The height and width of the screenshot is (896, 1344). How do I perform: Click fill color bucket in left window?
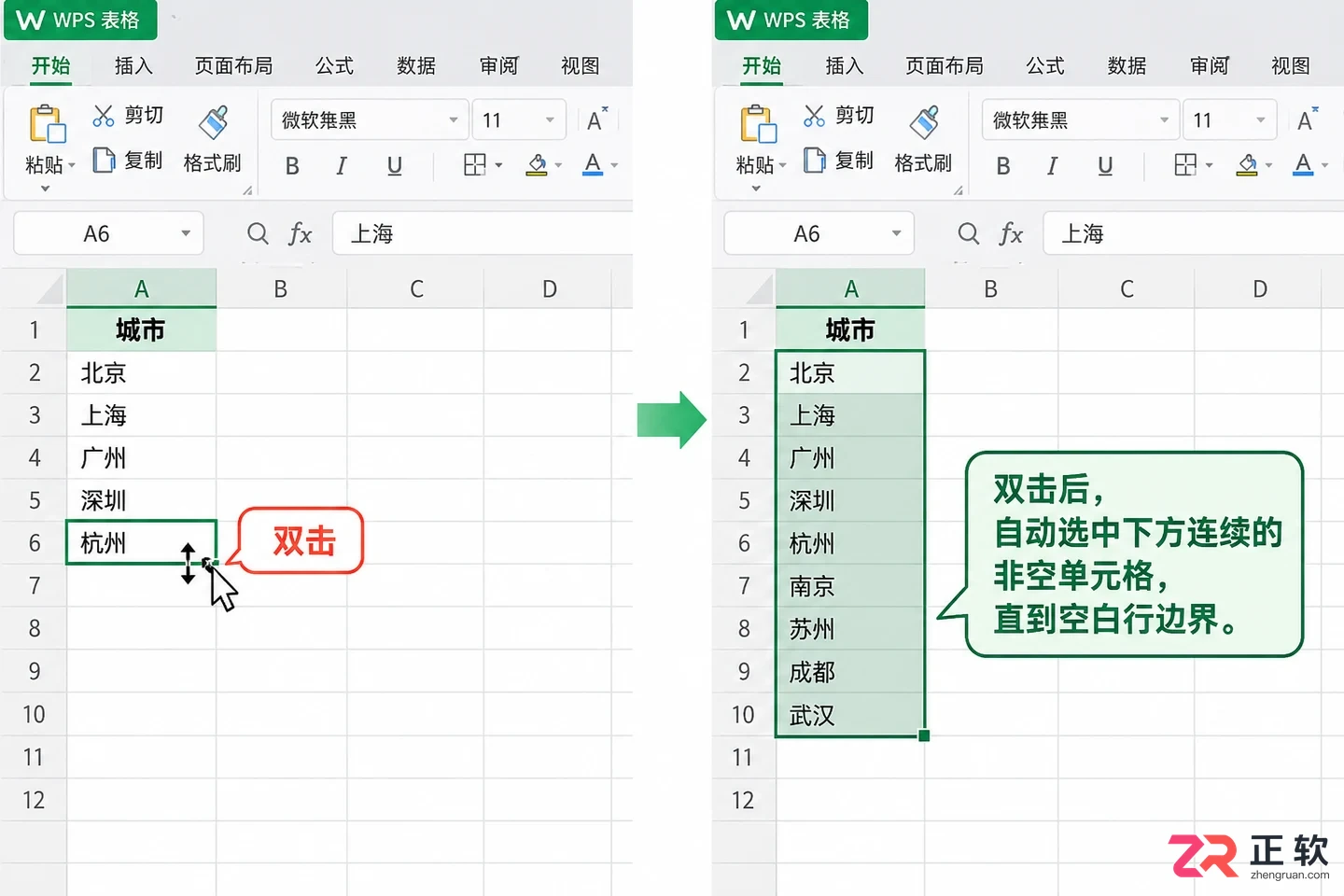(537, 165)
